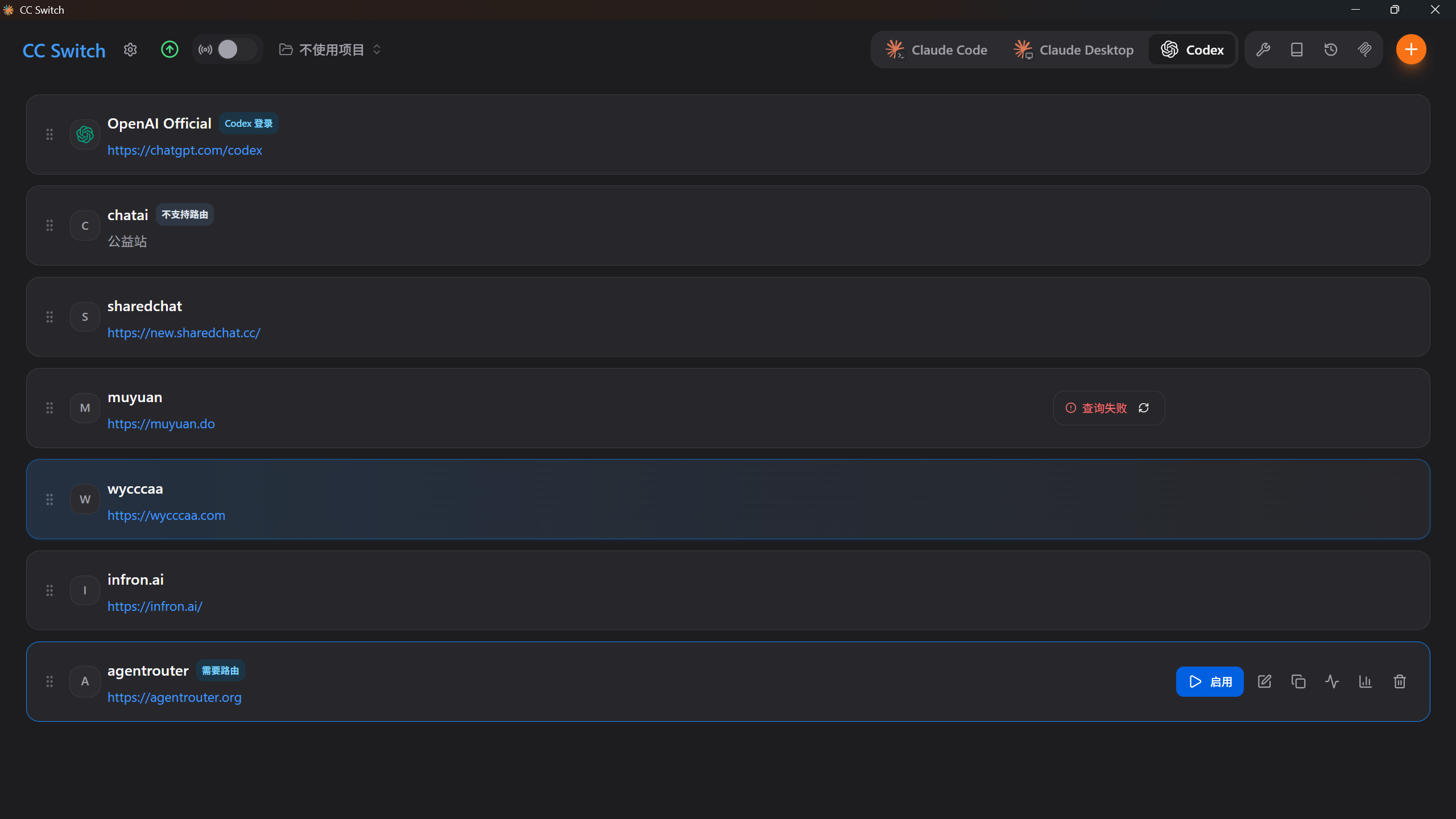Open the https://infron.ai/ link

(155, 606)
